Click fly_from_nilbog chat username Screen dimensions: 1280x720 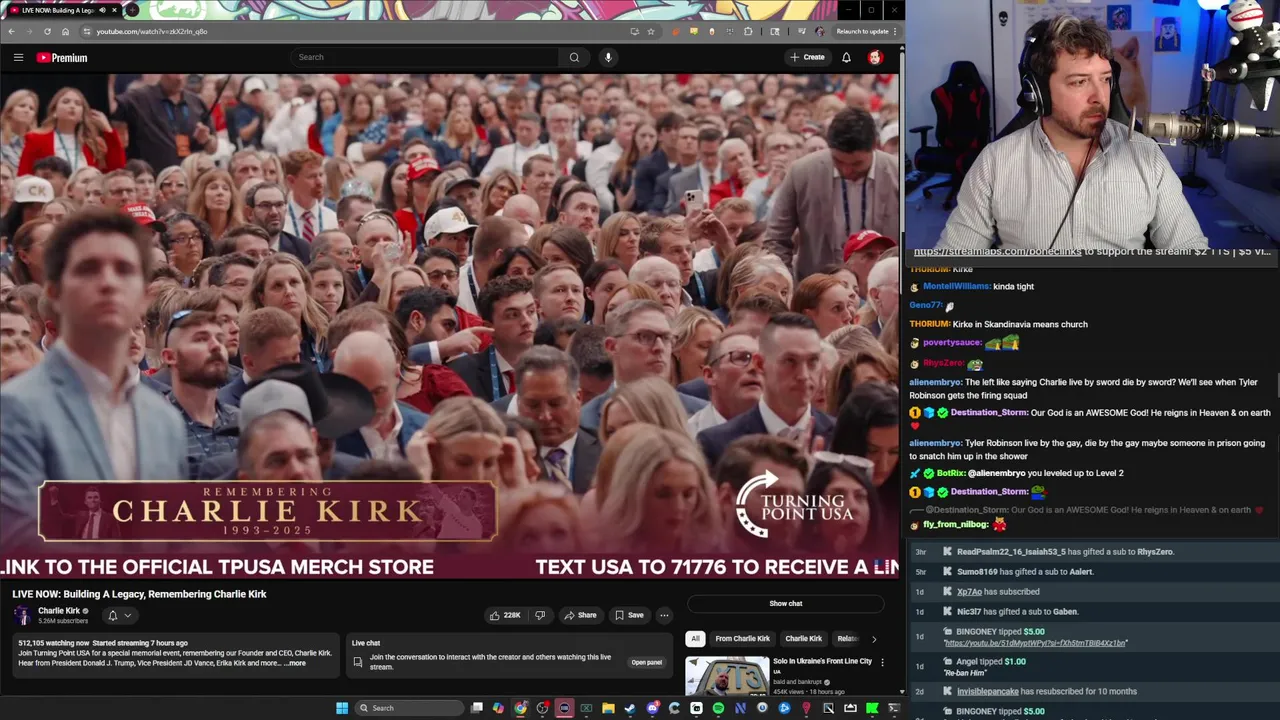click(955, 524)
